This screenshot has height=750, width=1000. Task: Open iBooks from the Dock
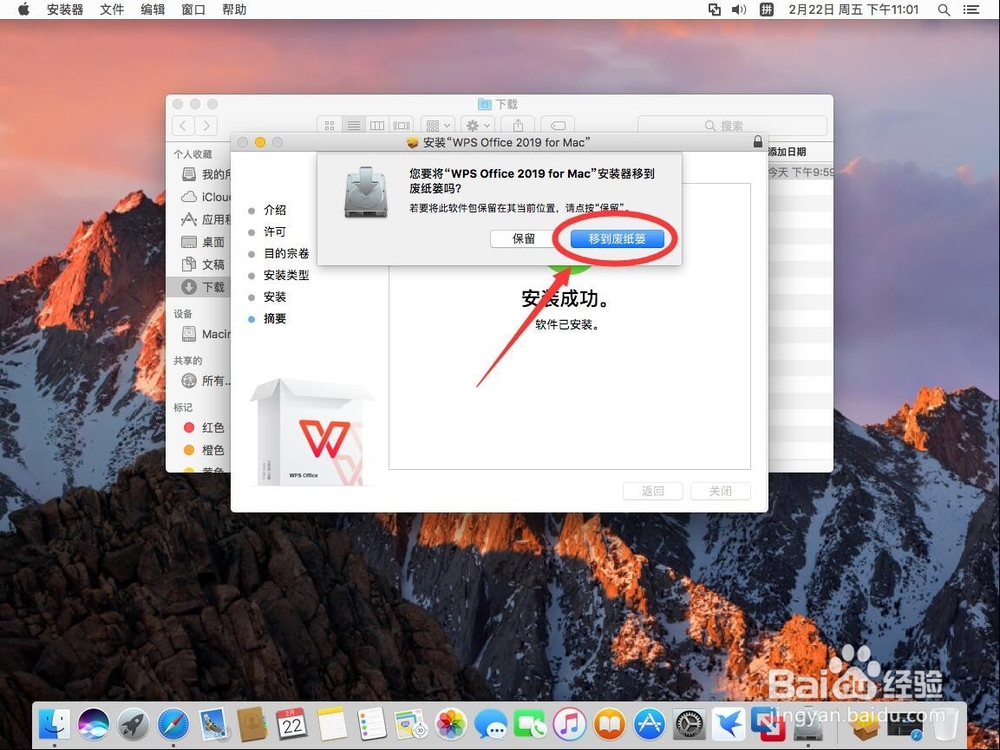click(609, 724)
